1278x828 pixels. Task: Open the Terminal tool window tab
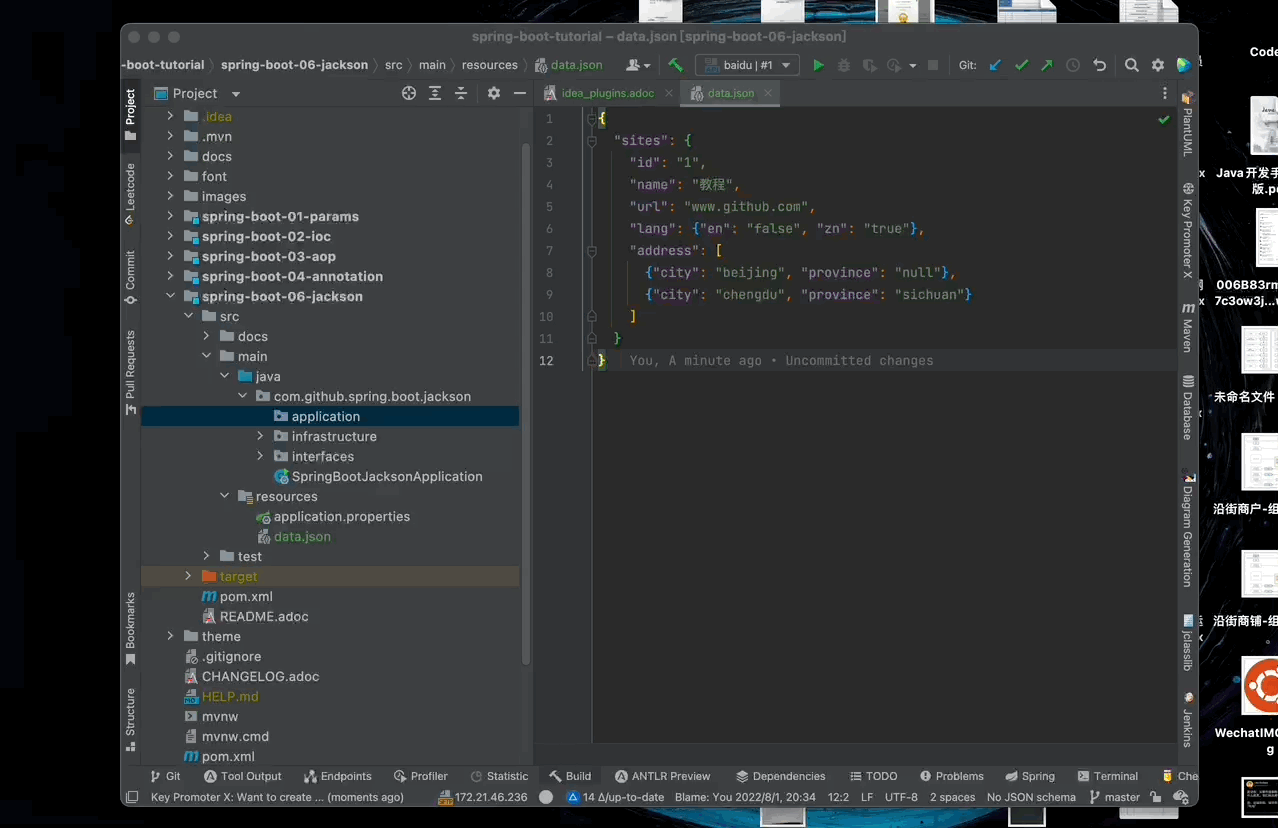point(1108,776)
